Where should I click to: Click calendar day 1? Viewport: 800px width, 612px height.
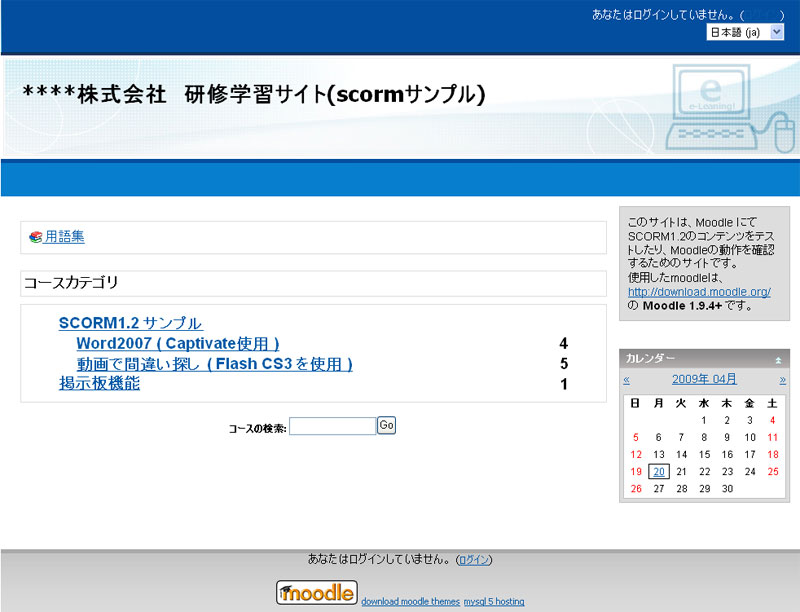[x=704, y=420]
